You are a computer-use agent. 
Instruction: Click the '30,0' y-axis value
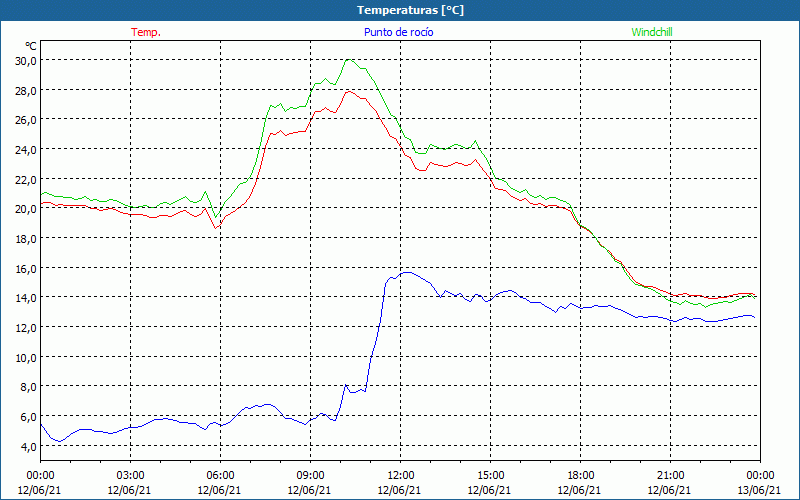pyautogui.click(x=26, y=61)
